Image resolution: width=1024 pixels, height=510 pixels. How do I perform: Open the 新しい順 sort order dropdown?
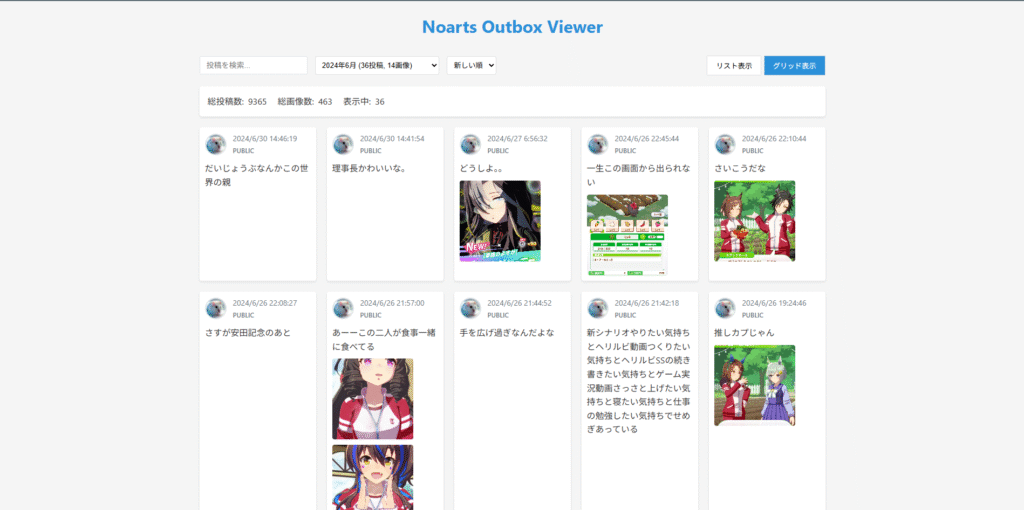tap(471, 65)
